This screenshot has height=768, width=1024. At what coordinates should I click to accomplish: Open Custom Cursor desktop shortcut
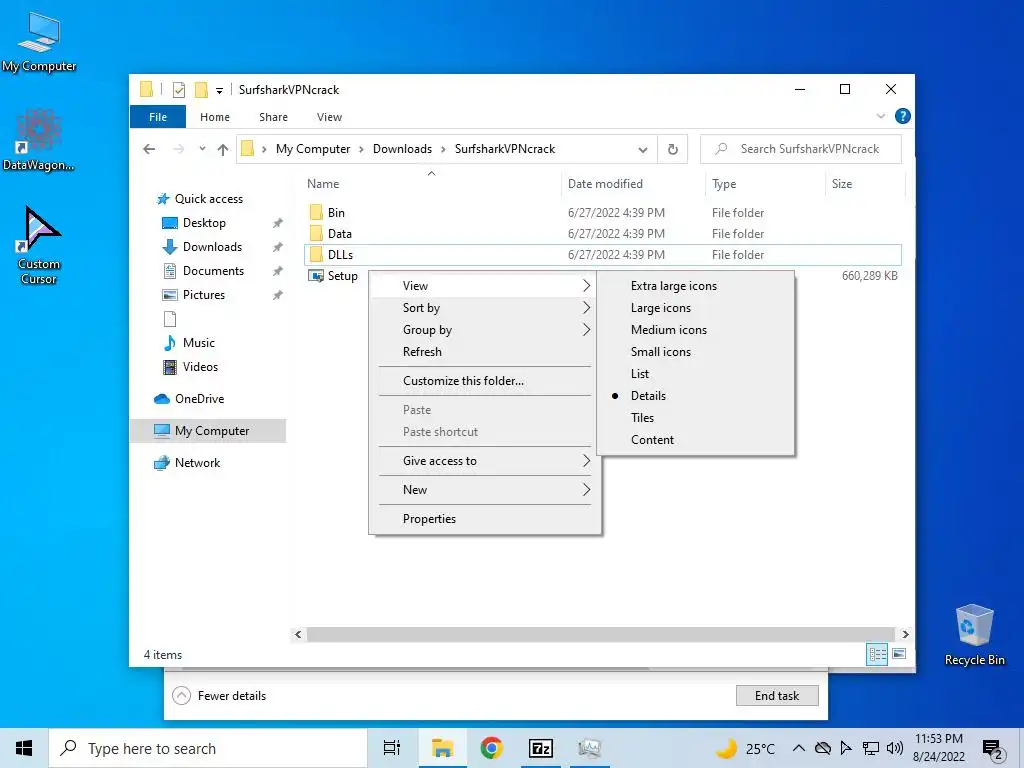(39, 246)
